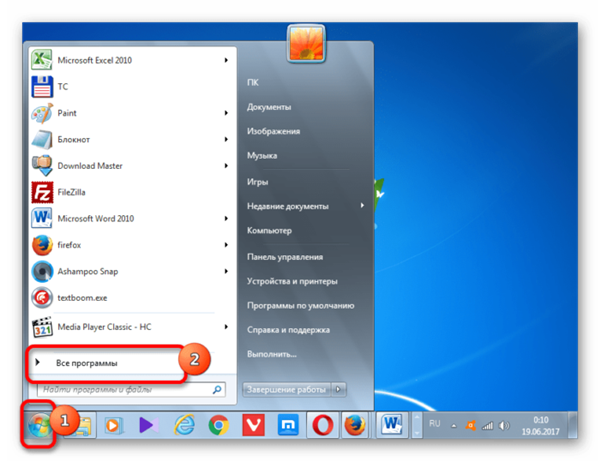Open Download Master icon
This screenshot has height=461, width=600.
coord(42,166)
